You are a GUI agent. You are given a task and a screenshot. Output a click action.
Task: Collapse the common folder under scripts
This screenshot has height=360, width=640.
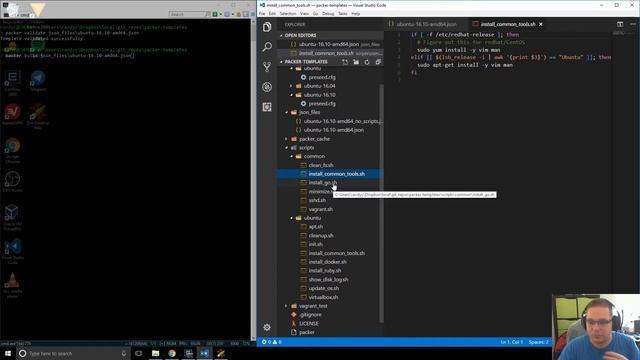(314, 156)
